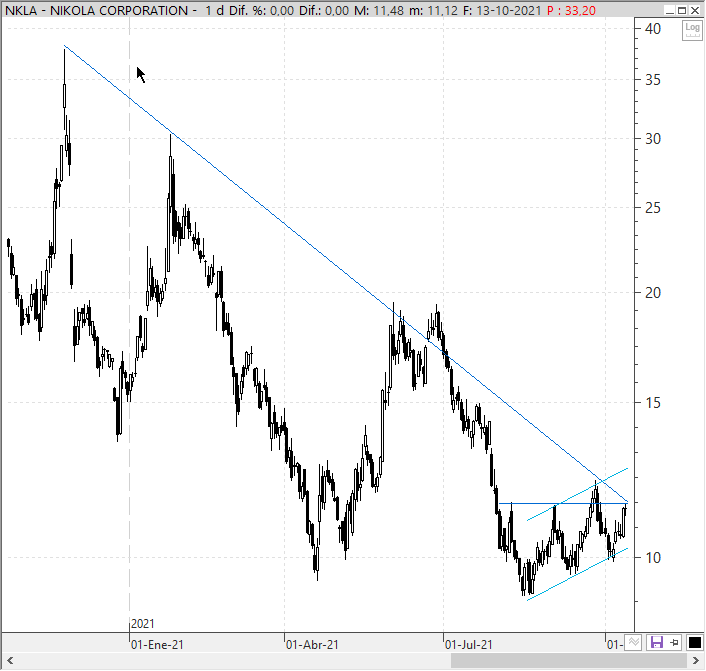The image size is (706, 671).
Task: Click the 20 price axis label
Action: [653, 293]
